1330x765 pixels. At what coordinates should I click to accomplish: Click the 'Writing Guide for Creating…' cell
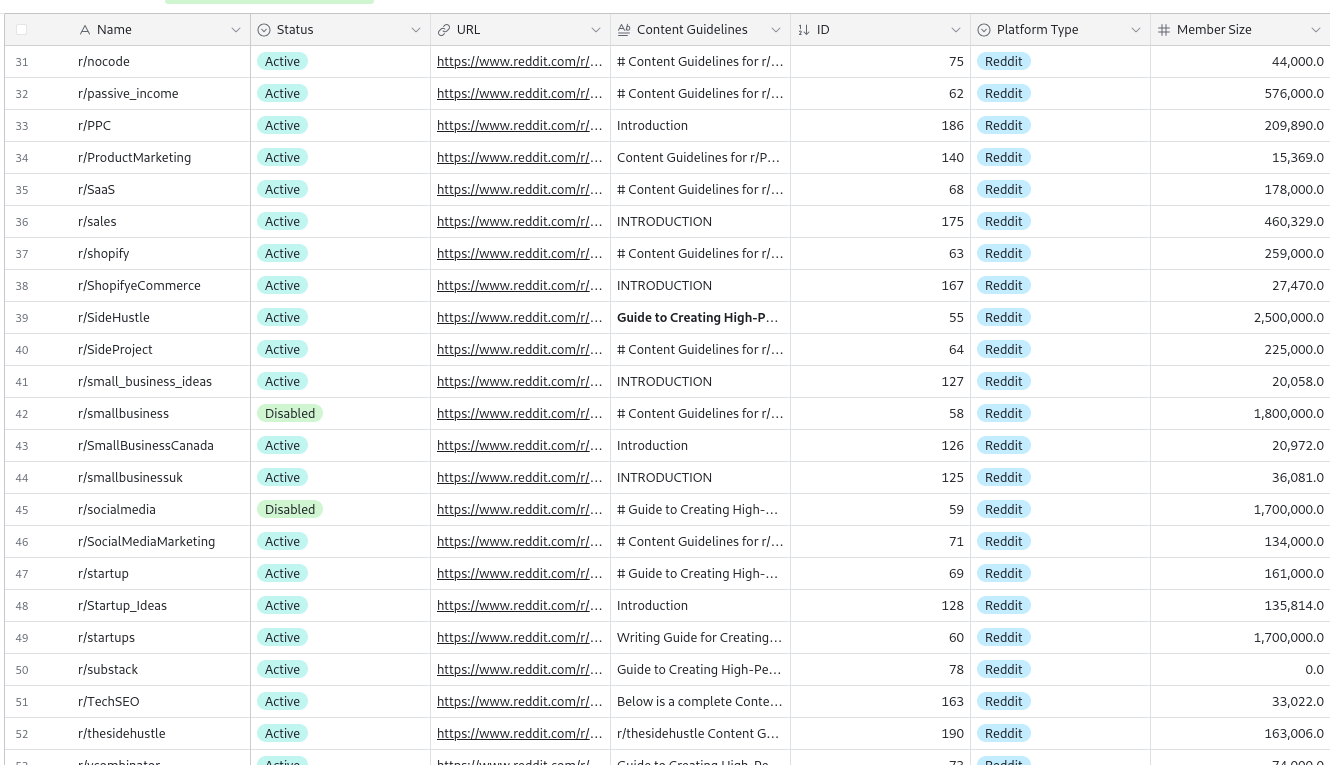(x=700, y=638)
